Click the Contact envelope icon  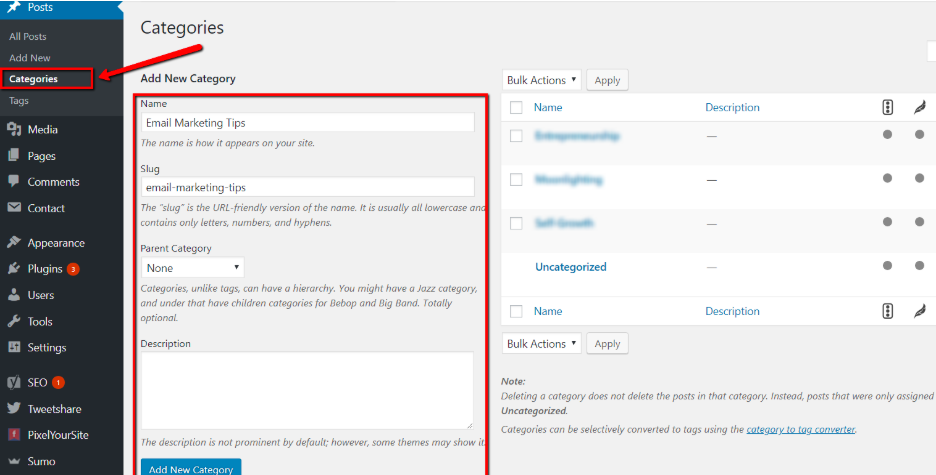click(14, 208)
